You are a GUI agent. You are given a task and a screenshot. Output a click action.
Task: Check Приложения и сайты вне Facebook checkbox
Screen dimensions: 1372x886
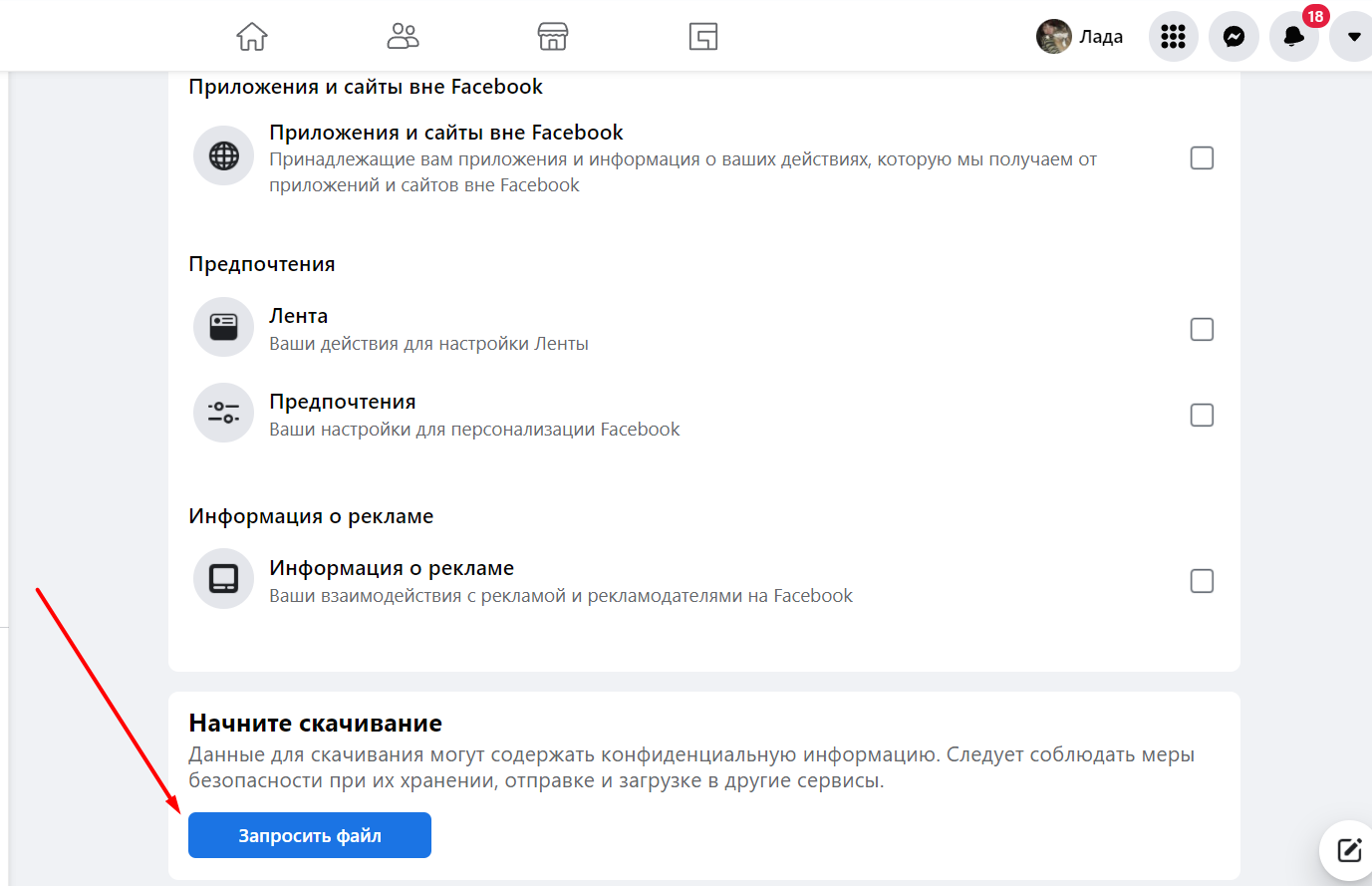pos(1202,158)
